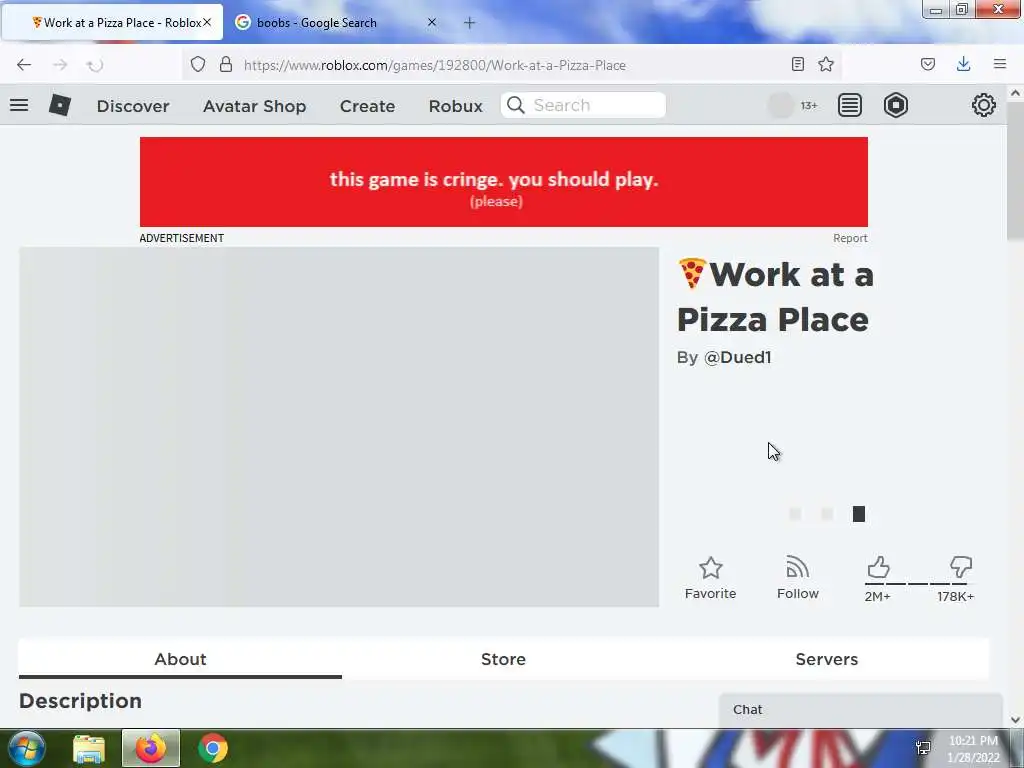Launch Google Chrome from taskbar
This screenshot has width=1024, height=768.
212,748
